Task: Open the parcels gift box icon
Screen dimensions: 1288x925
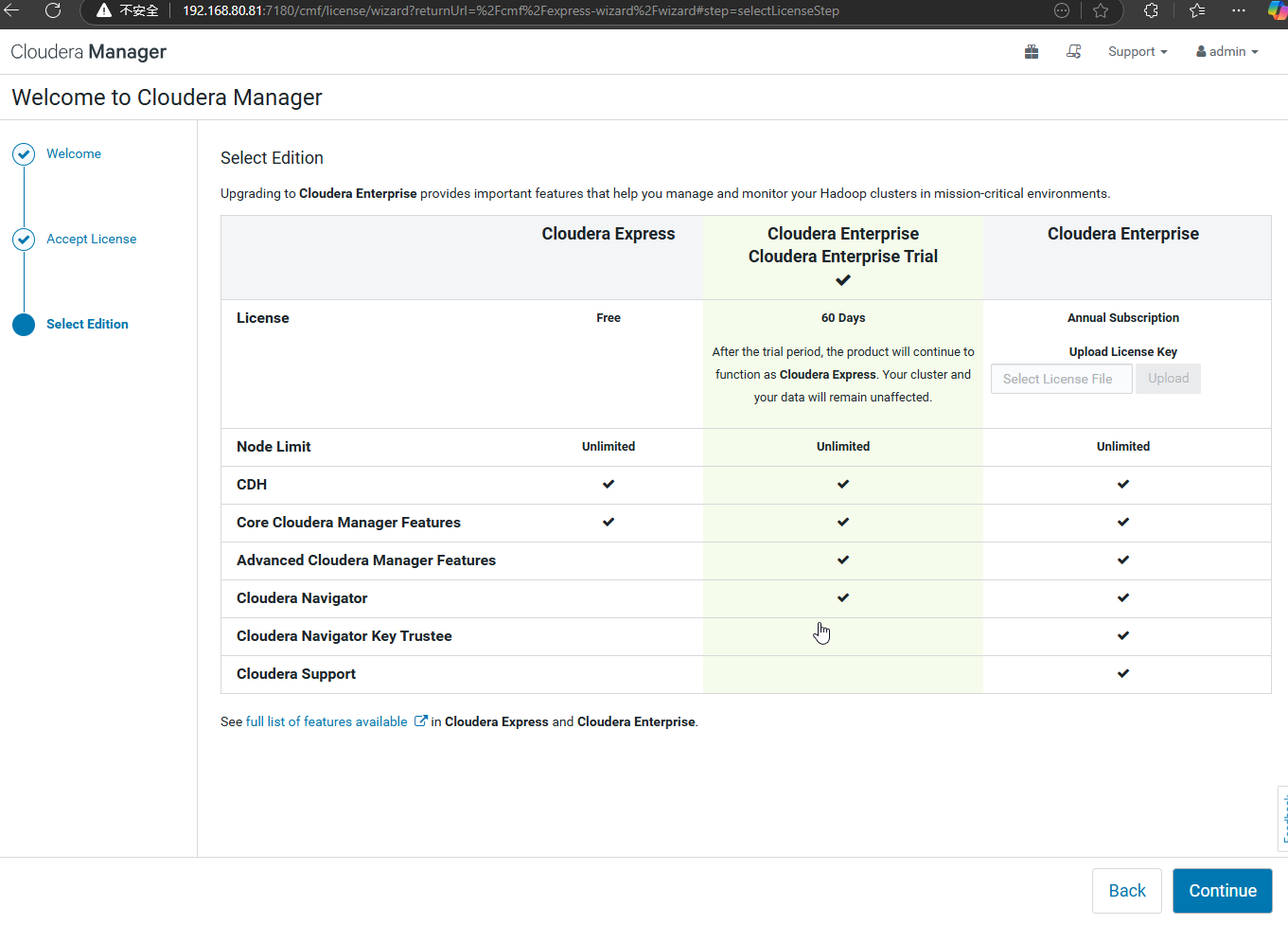Action: [x=1032, y=52]
